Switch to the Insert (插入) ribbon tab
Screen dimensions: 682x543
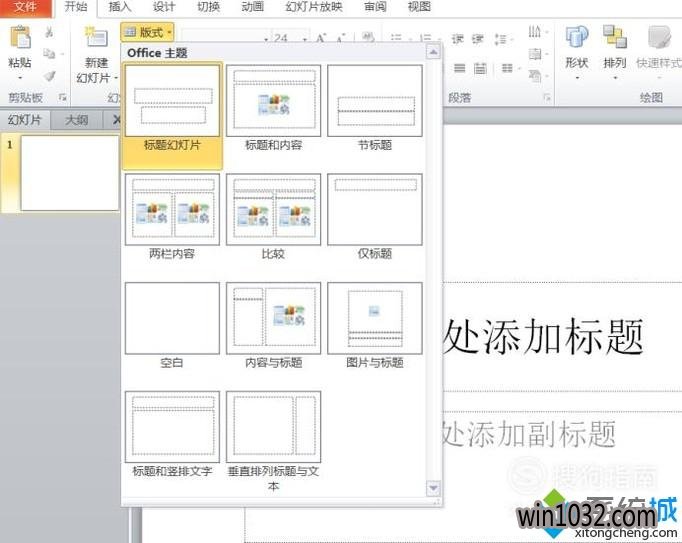click(x=119, y=7)
